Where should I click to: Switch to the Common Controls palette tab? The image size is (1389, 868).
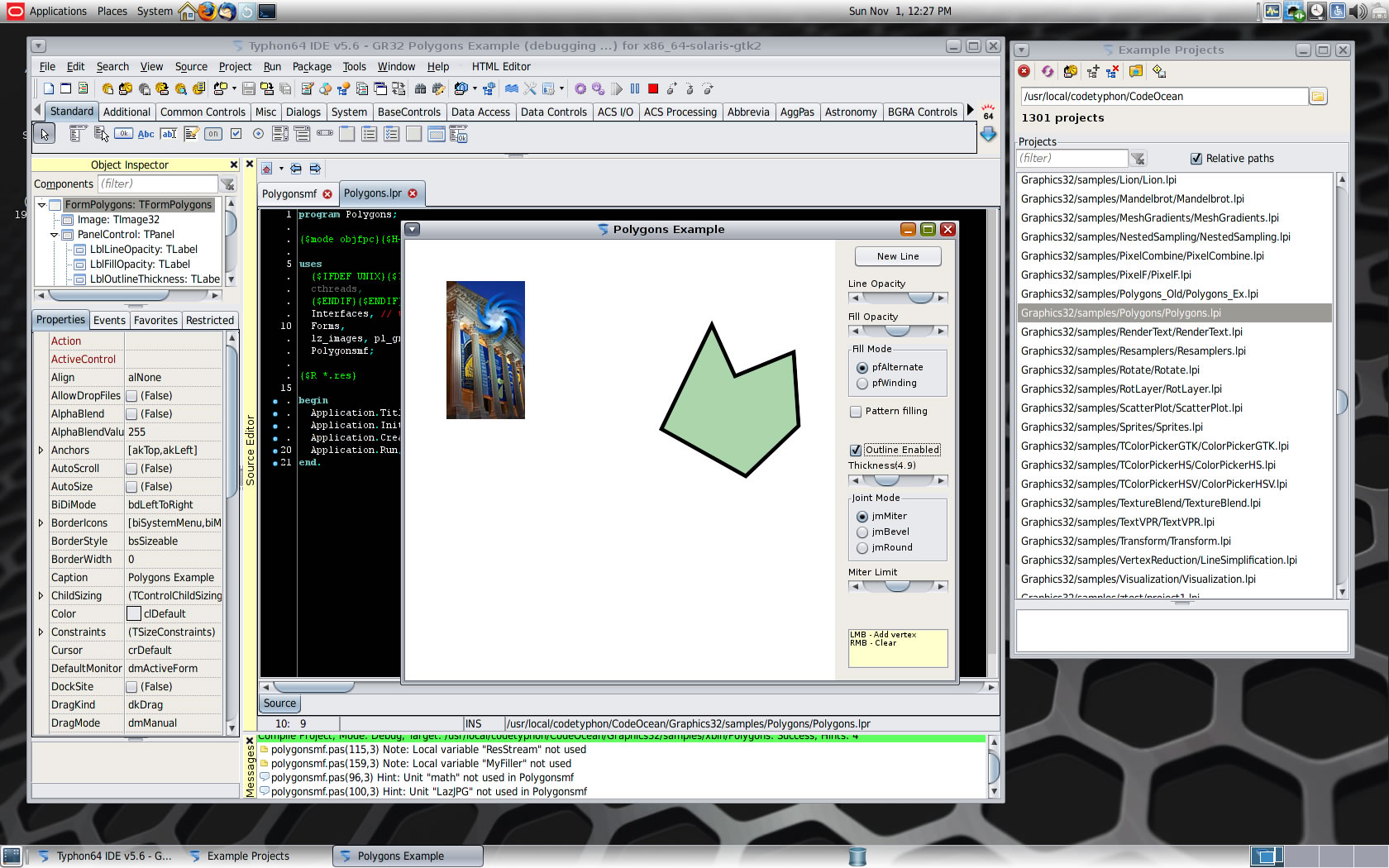[x=203, y=112]
